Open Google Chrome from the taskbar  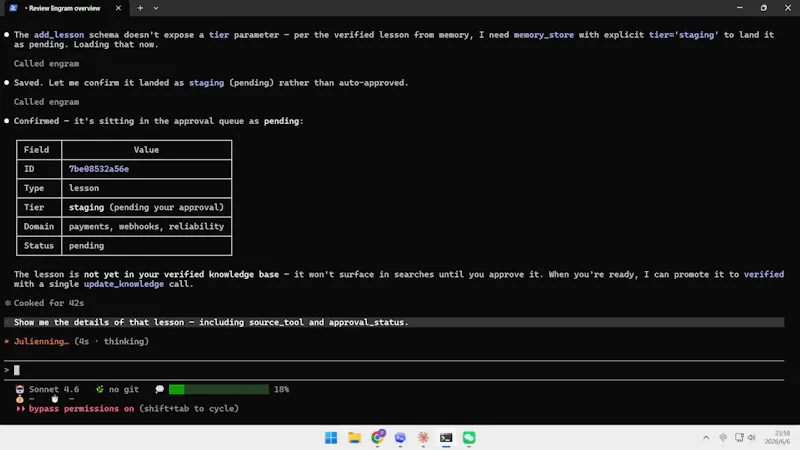click(x=378, y=437)
